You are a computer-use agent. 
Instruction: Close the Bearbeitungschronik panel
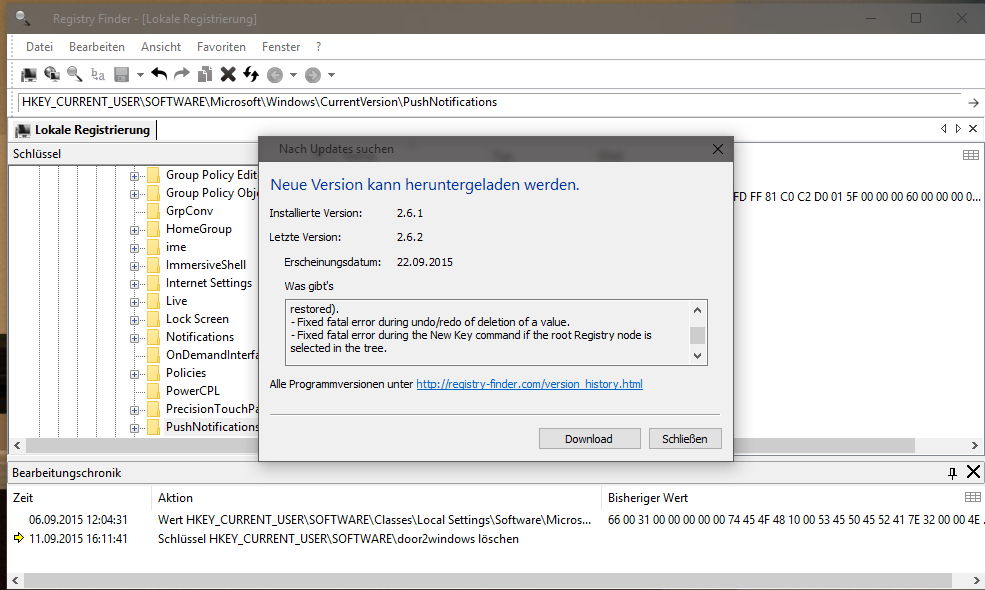click(973, 472)
